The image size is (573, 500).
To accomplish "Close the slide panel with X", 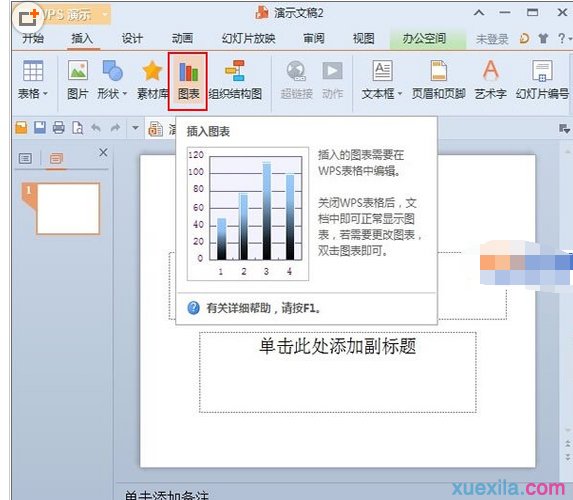I will (x=103, y=152).
